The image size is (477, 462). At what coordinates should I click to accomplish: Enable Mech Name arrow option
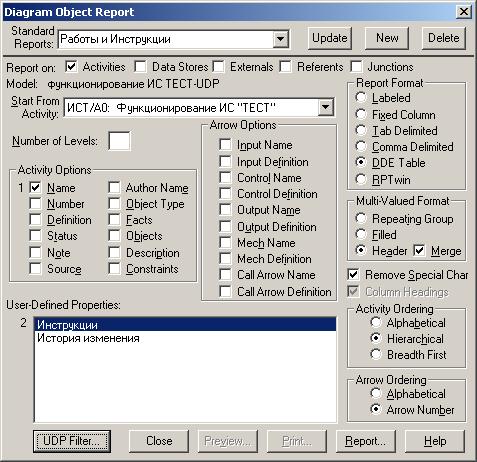225,242
